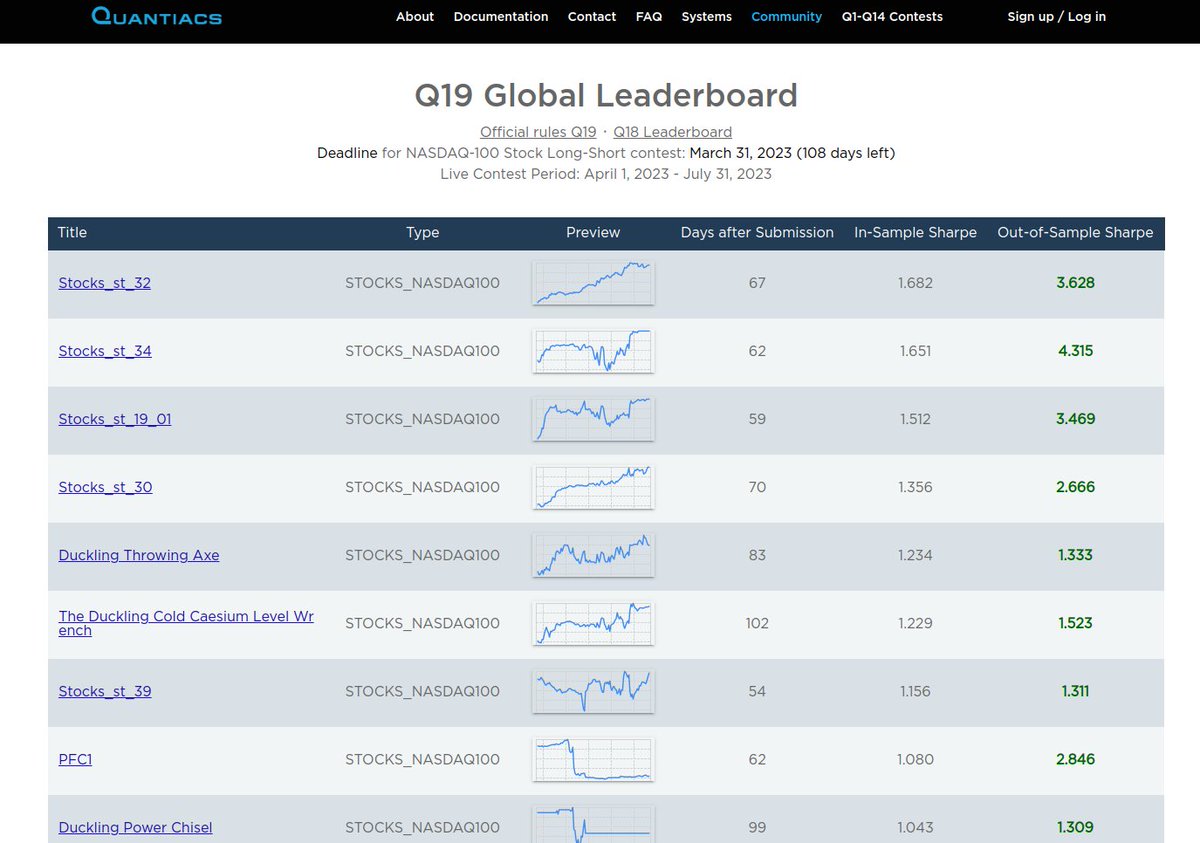The width and height of the screenshot is (1200, 843).
Task: Click the Q19 Global Leaderboard heading
Action: pos(606,96)
